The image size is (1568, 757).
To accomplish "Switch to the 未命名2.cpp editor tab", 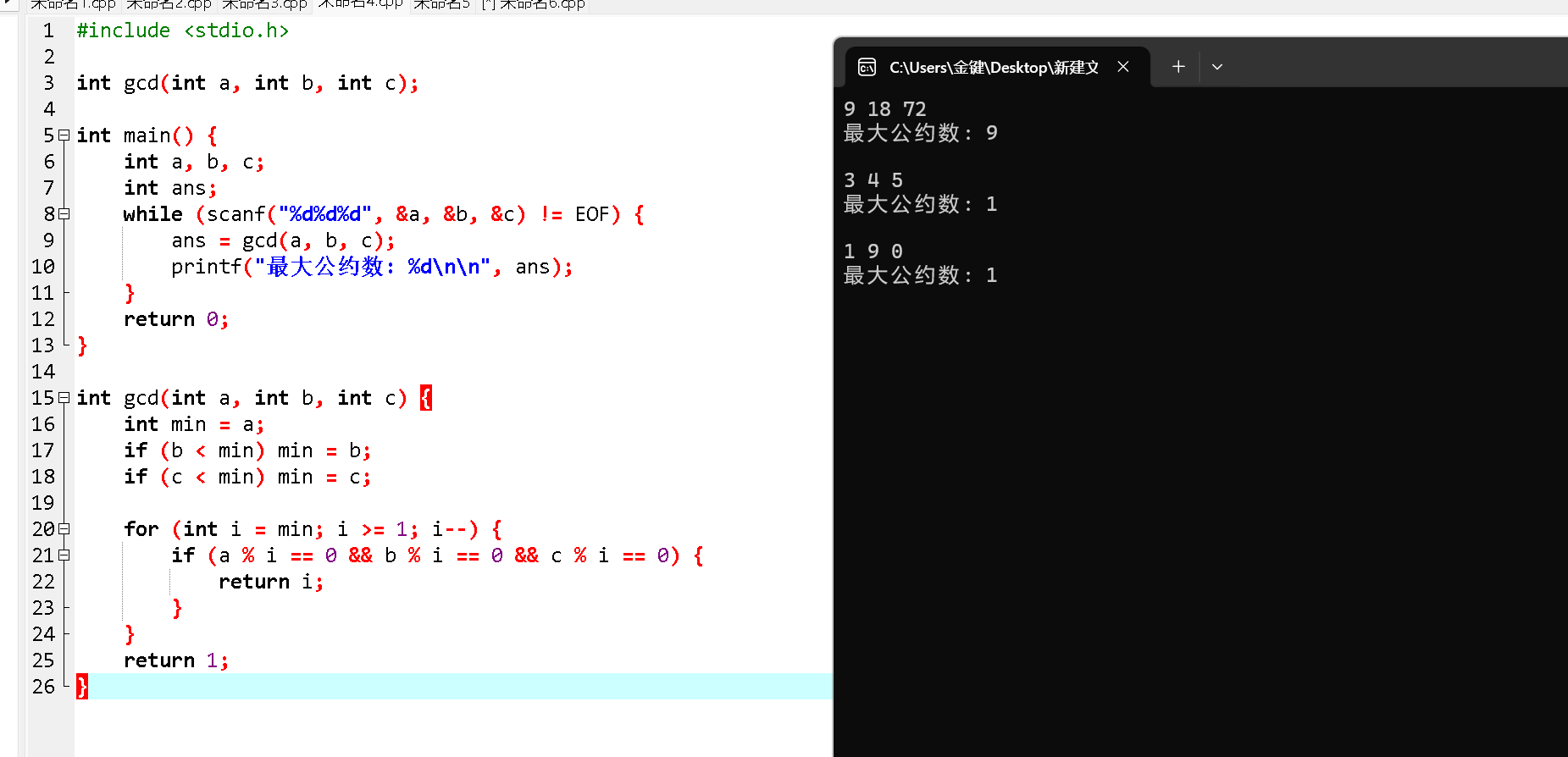I will pyautogui.click(x=169, y=4).
